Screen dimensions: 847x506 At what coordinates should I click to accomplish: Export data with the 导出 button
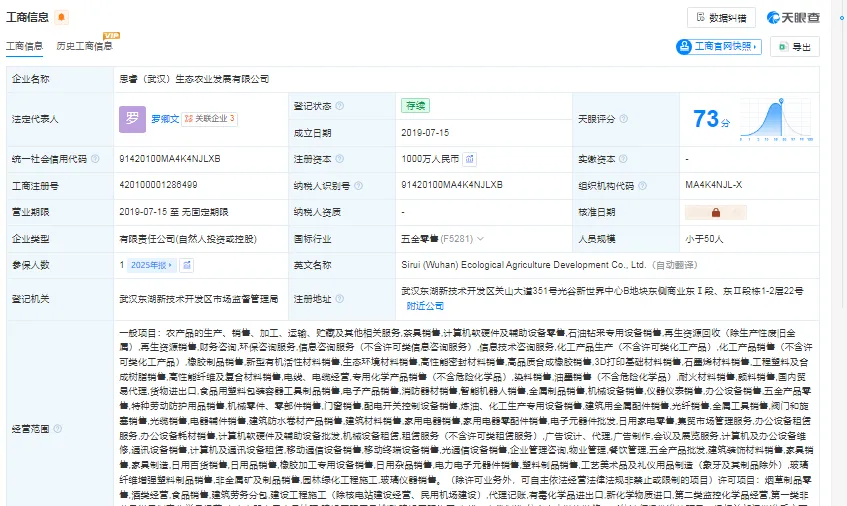point(795,47)
